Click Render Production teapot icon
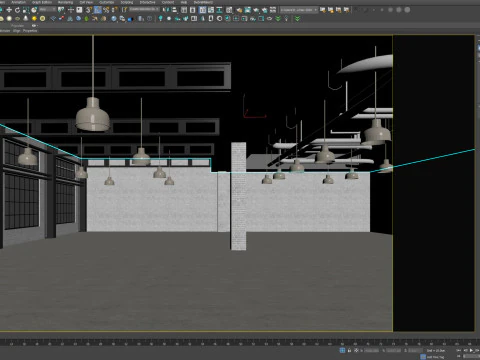480x360 pixels. coord(256,10)
